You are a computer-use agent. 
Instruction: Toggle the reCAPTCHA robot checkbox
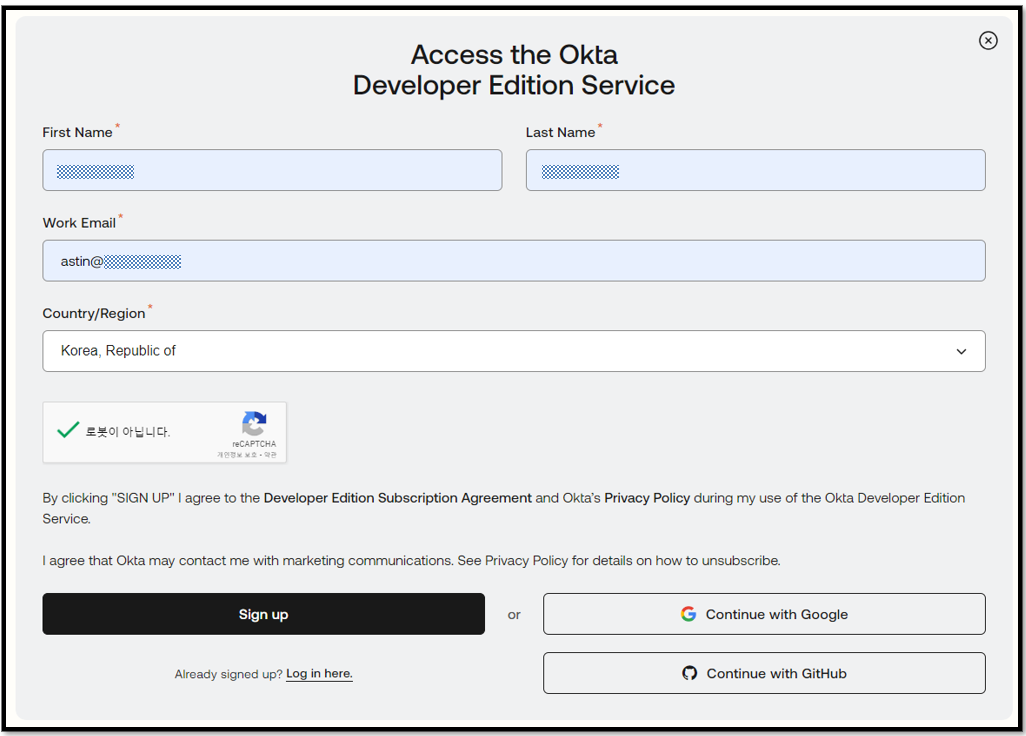[x=68, y=430]
